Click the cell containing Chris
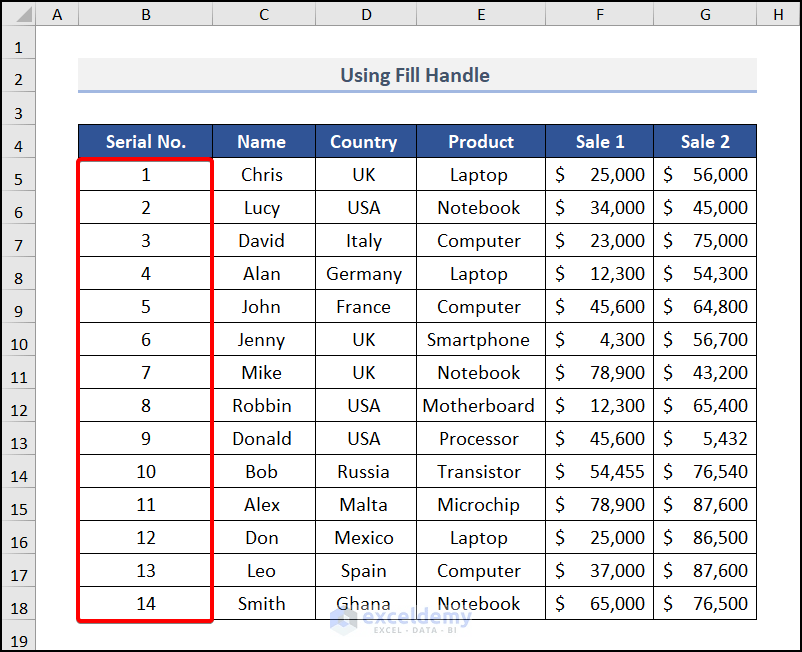This screenshot has height=652, width=802. 262,175
